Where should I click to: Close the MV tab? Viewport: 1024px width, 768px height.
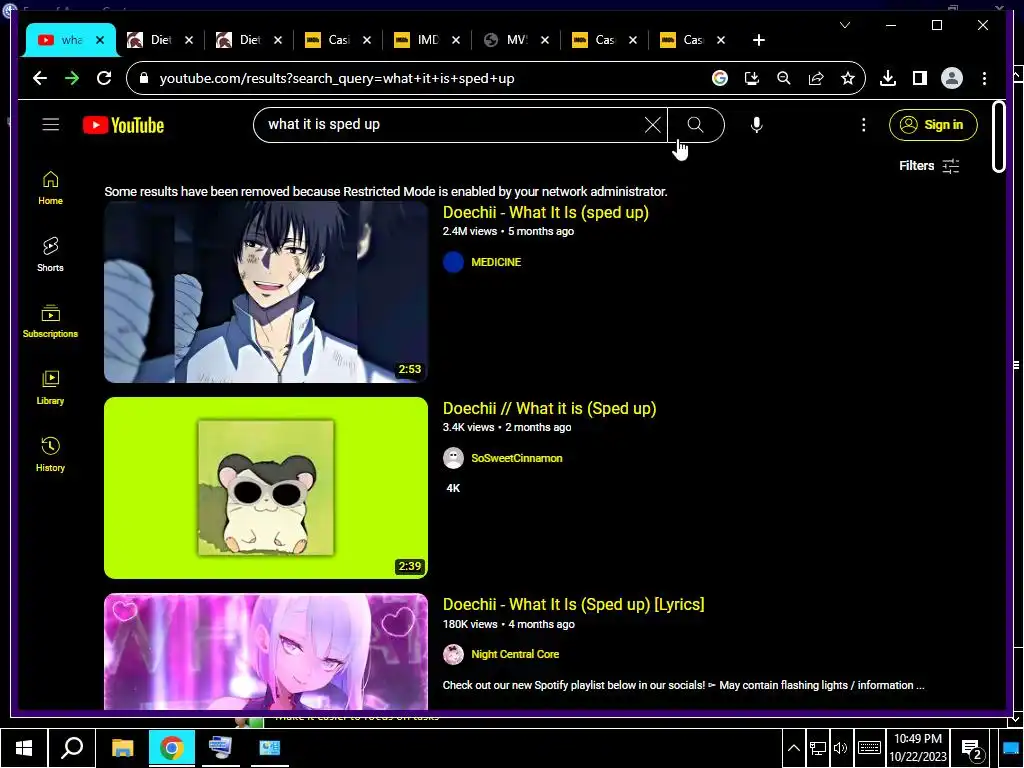(x=545, y=40)
